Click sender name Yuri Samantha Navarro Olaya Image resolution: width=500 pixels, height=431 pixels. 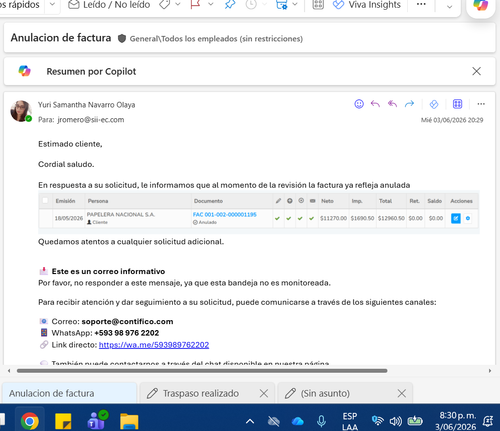coord(86,105)
